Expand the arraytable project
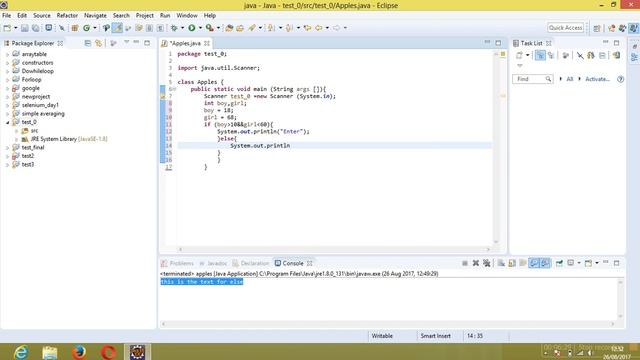The image size is (640, 360). click(7, 54)
